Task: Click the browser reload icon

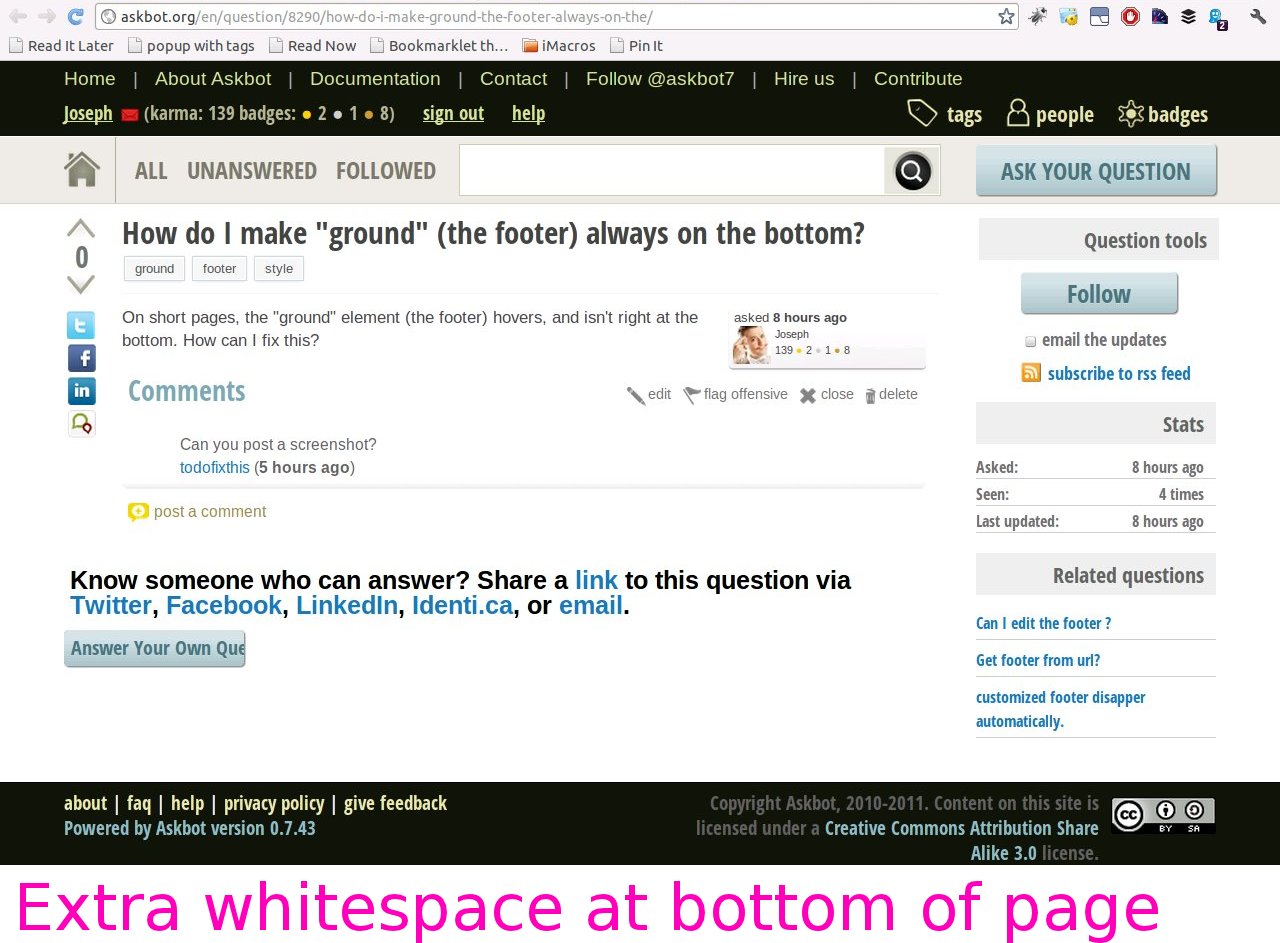Action: point(76,16)
